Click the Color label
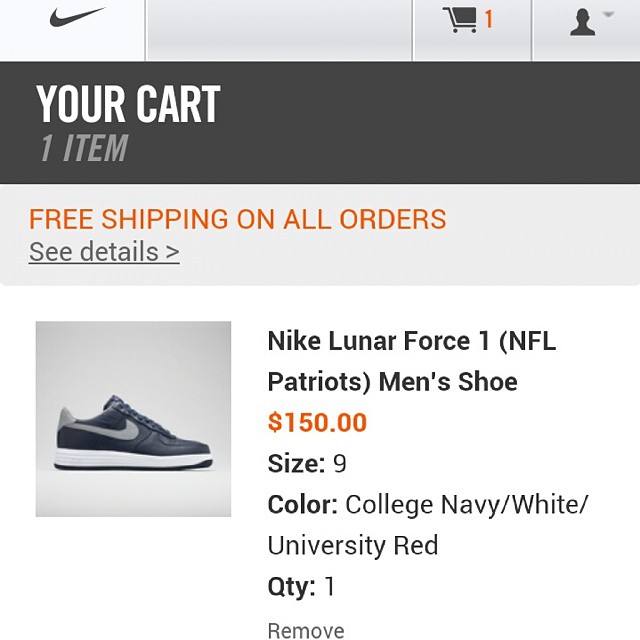The height and width of the screenshot is (640, 640). pos(302,505)
